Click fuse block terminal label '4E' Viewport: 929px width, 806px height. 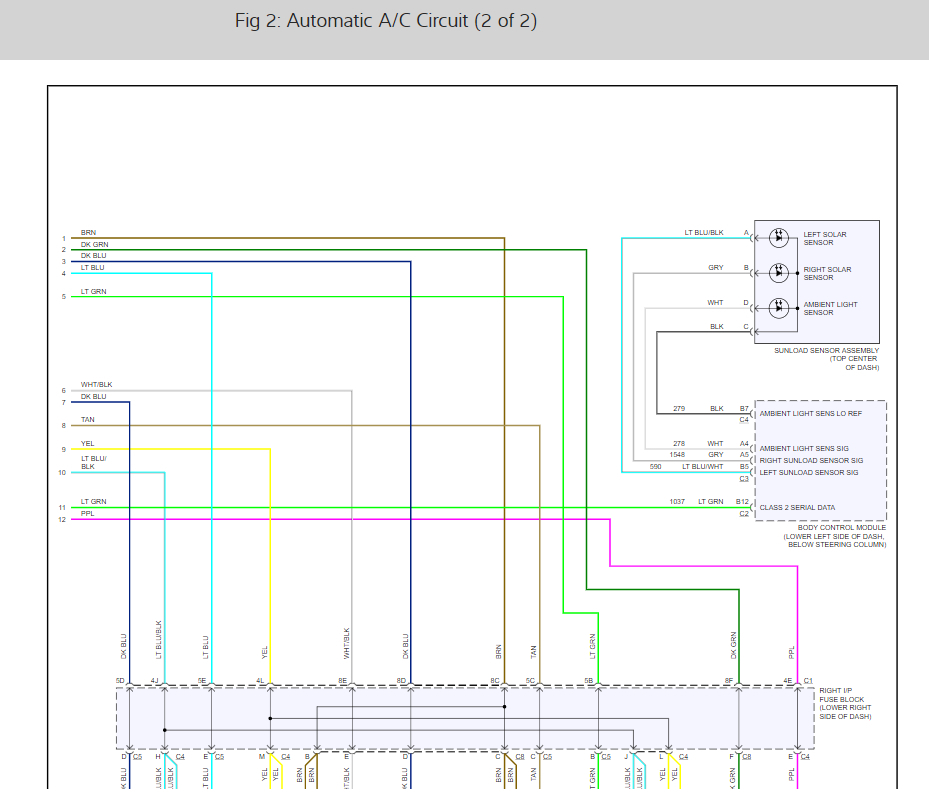point(787,681)
